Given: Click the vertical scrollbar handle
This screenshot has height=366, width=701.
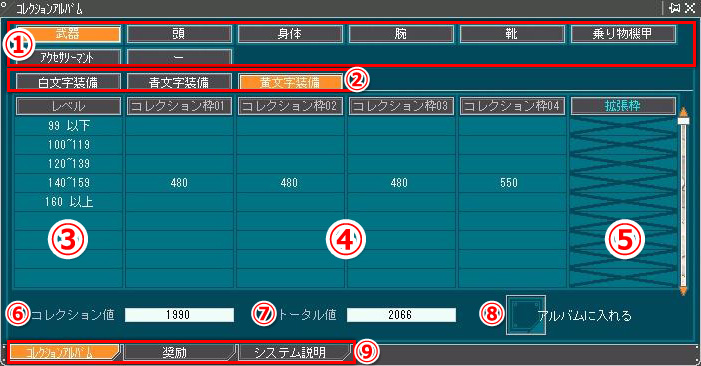Looking at the screenshot, I should (683, 121).
